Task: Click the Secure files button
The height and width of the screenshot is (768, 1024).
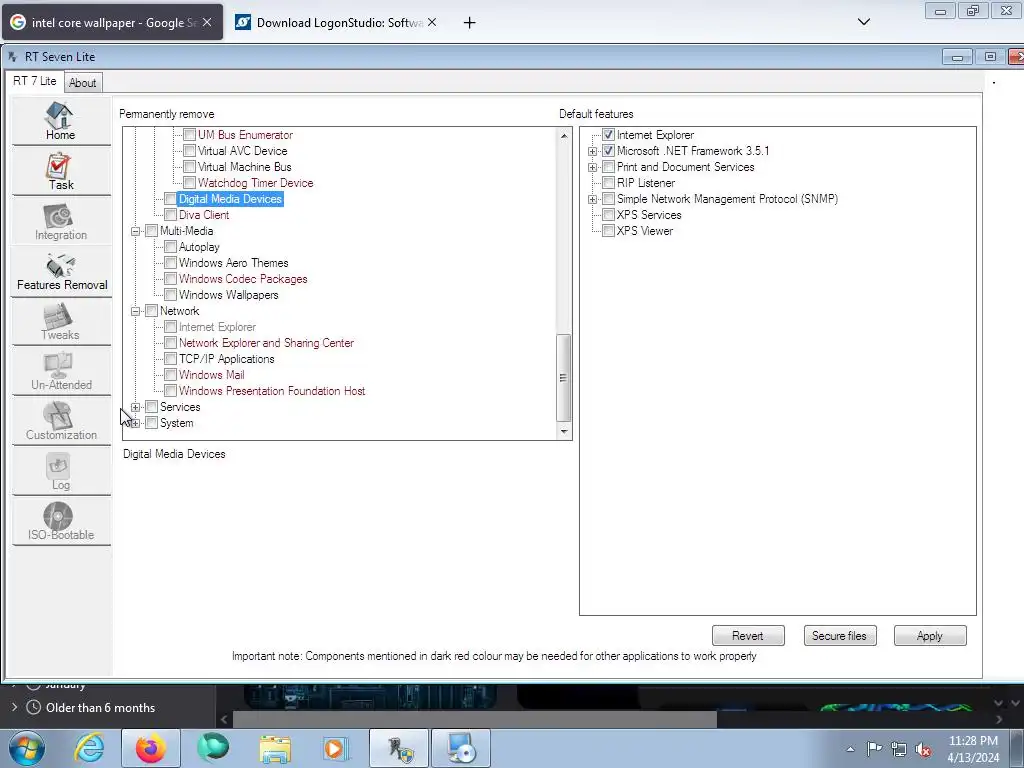Action: coord(839,635)
